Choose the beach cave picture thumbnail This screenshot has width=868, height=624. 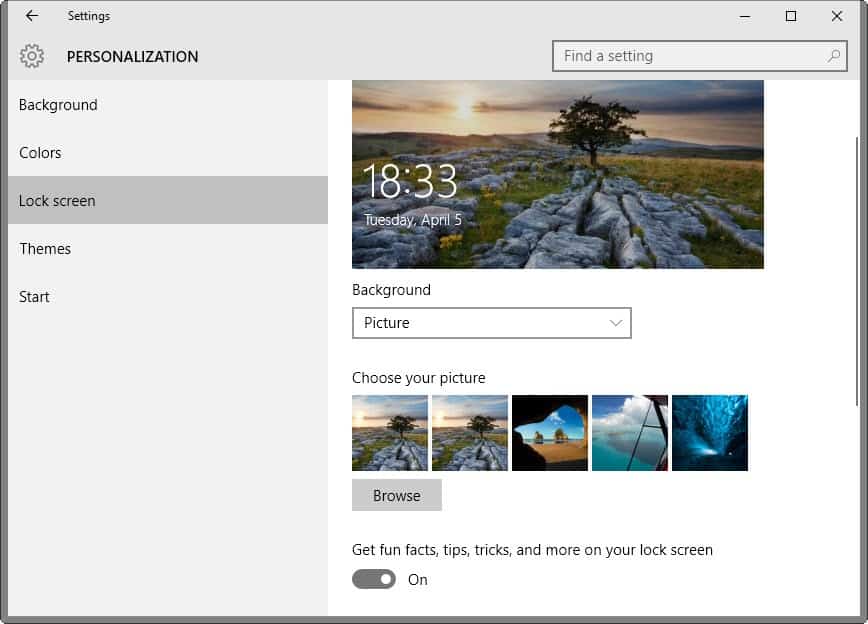click(550, 432)
